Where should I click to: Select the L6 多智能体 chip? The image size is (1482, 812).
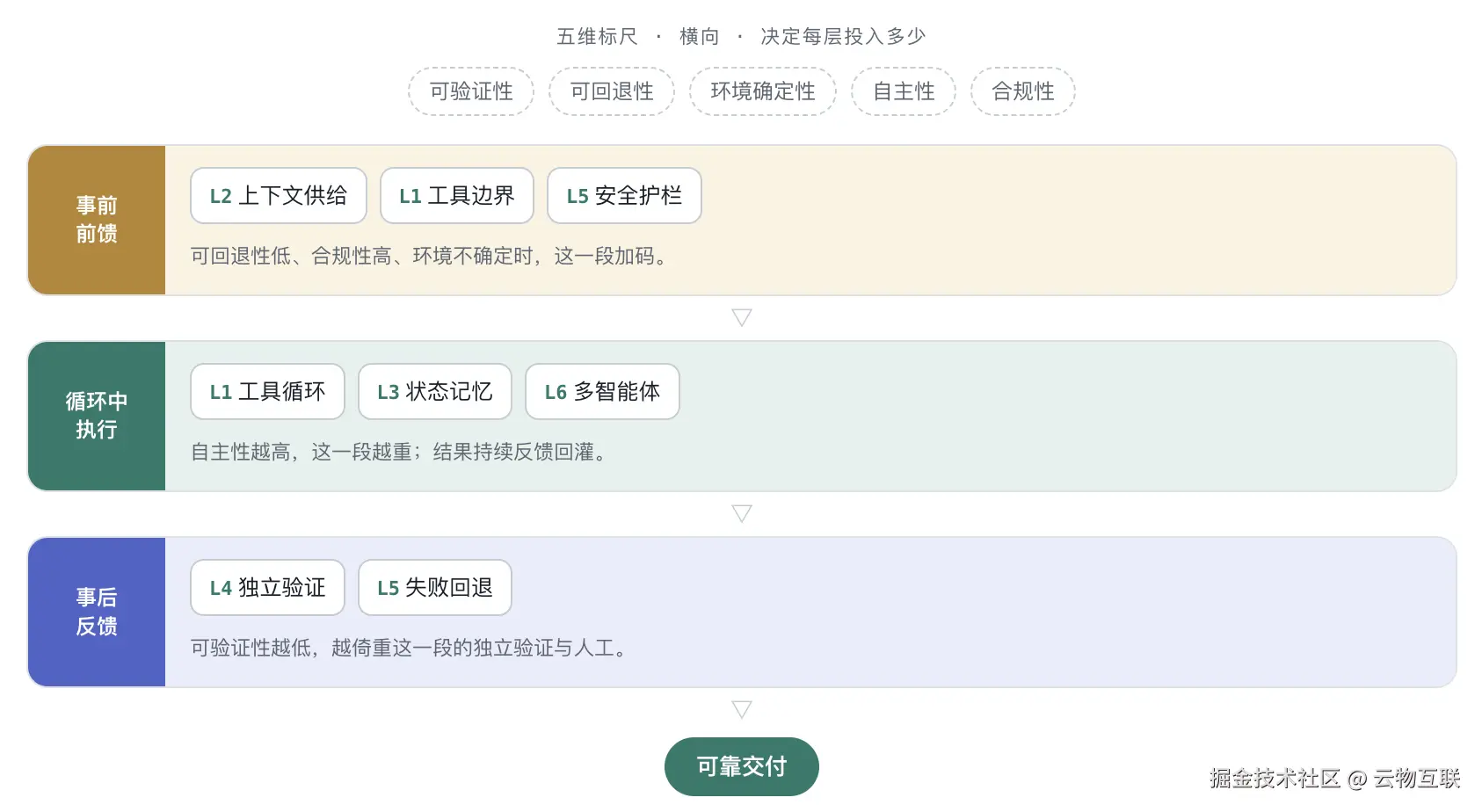602,392
